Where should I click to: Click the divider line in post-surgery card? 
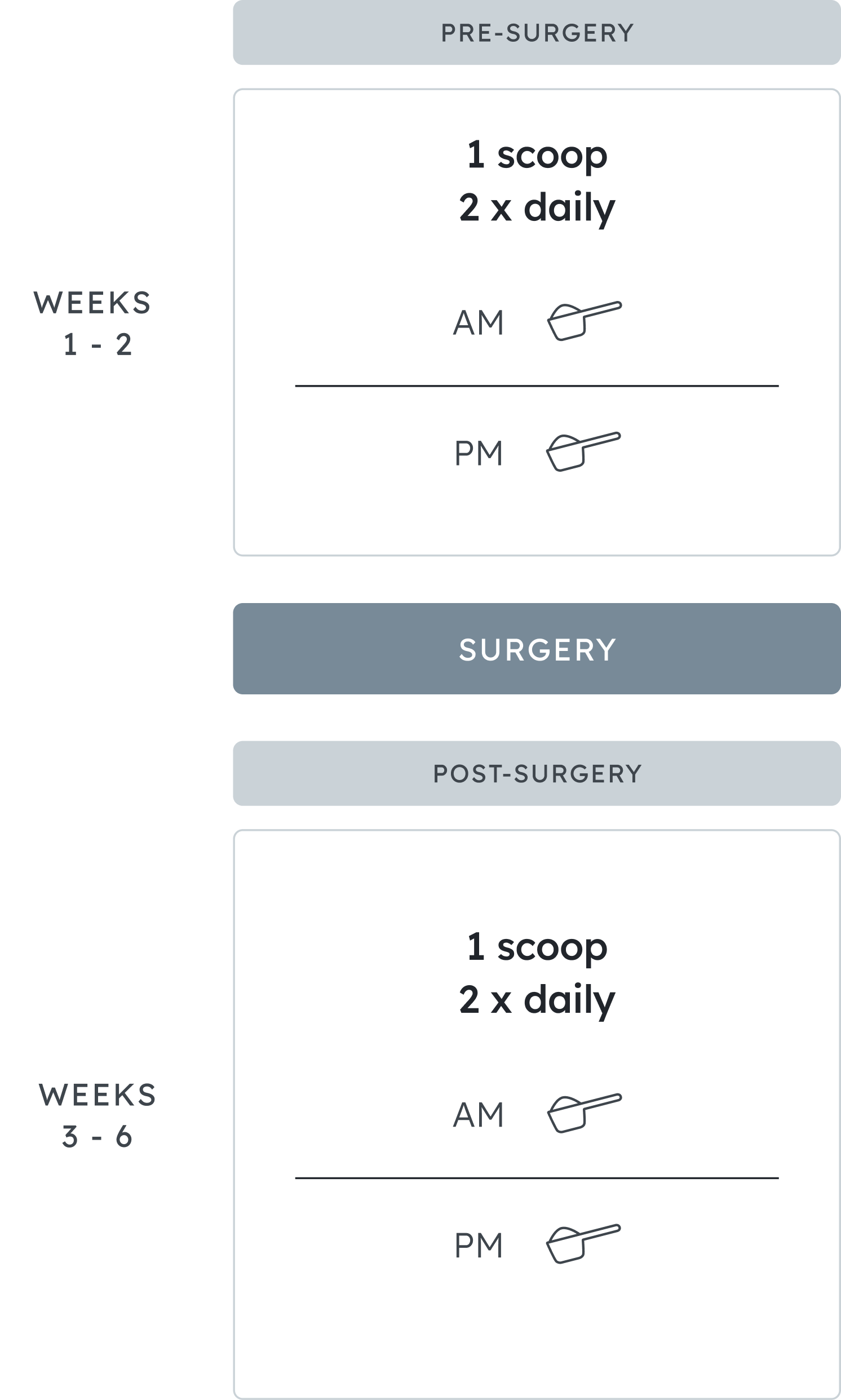[537, 1178]
